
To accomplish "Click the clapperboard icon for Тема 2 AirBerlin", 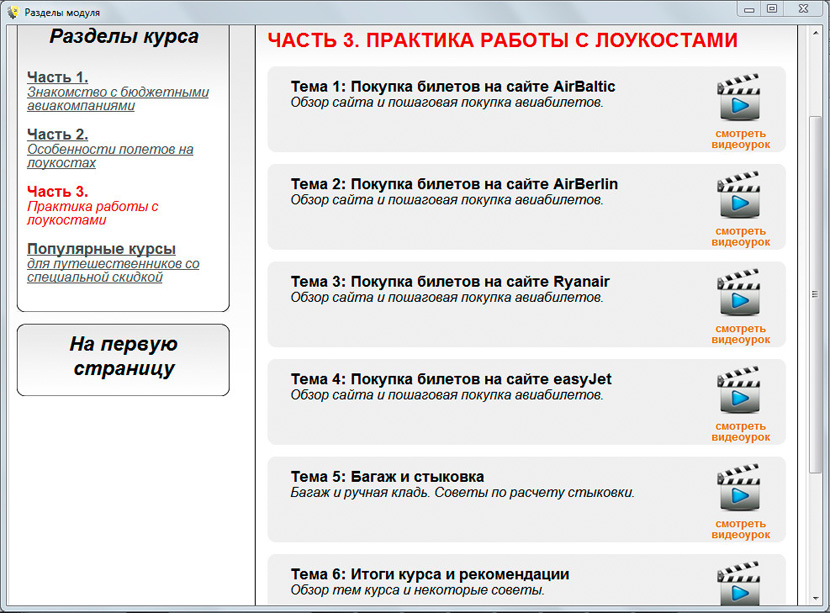I will 739,195.
